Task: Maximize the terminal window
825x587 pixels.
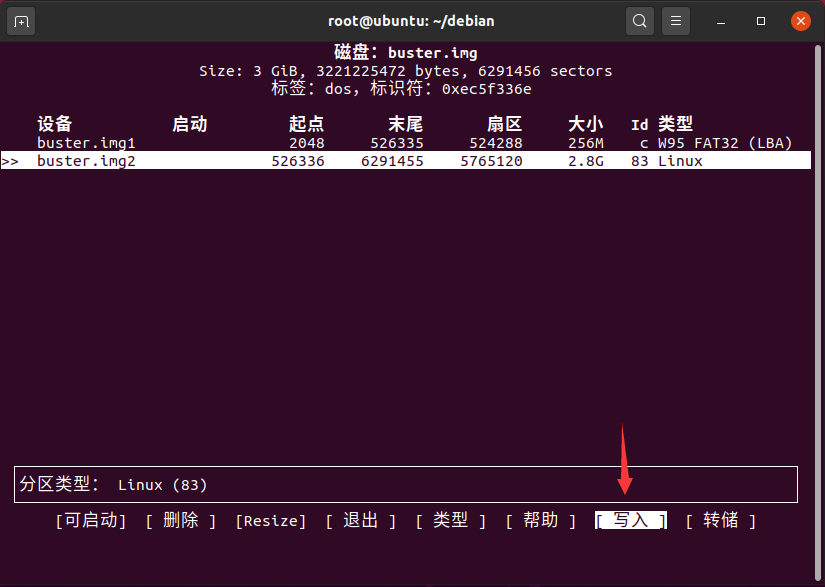Action: pos(761,21)
